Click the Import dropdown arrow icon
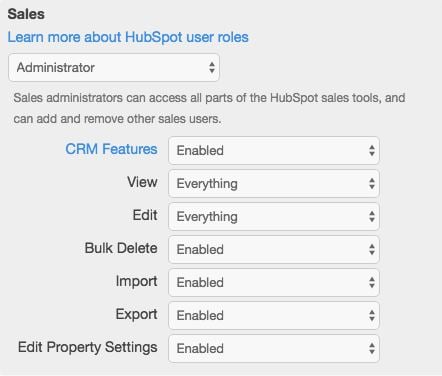The image size is (442, 376). (x=372, y=282)
